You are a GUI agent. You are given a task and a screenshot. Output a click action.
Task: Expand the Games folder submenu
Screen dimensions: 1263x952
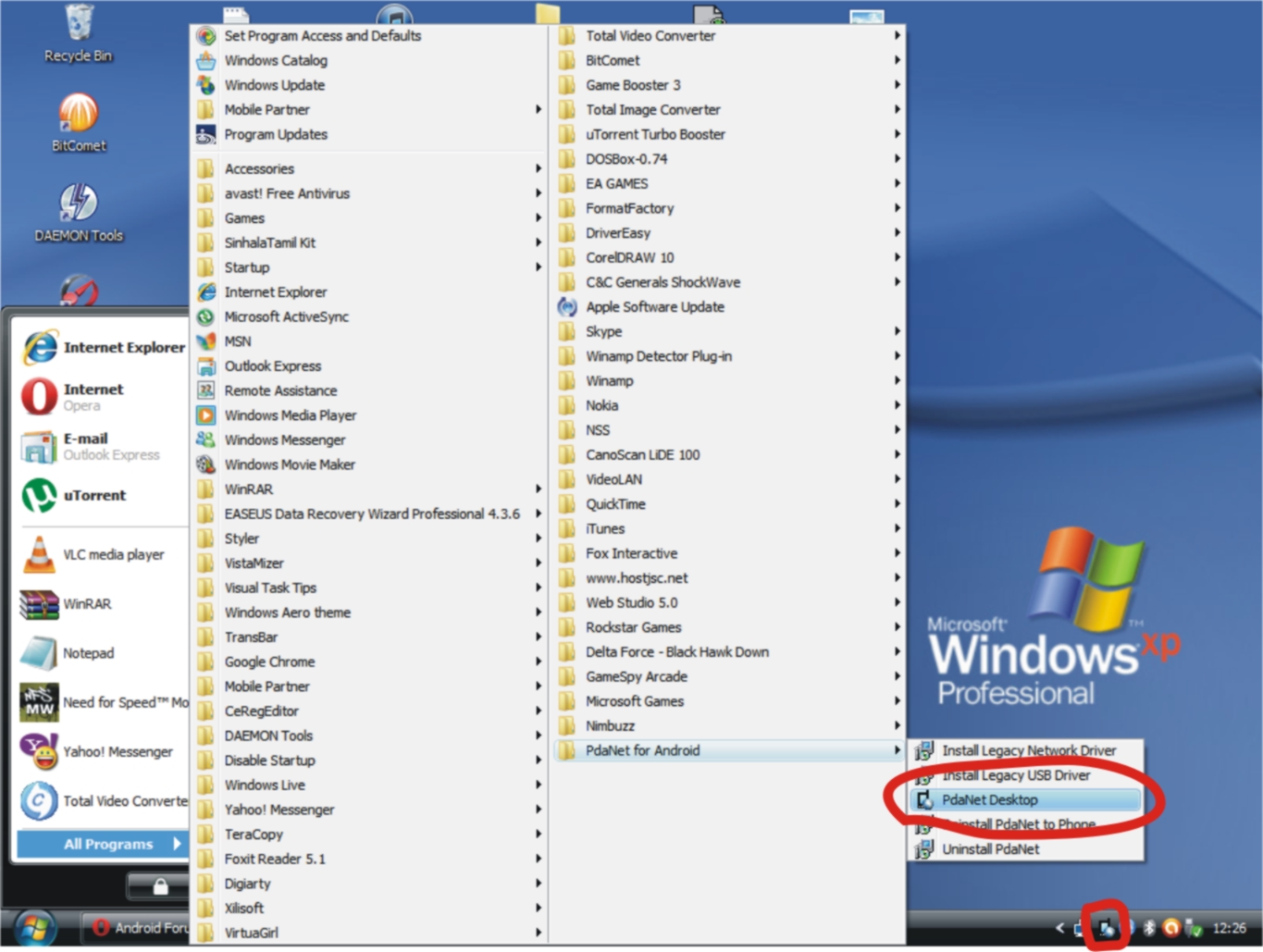(244, 218)
